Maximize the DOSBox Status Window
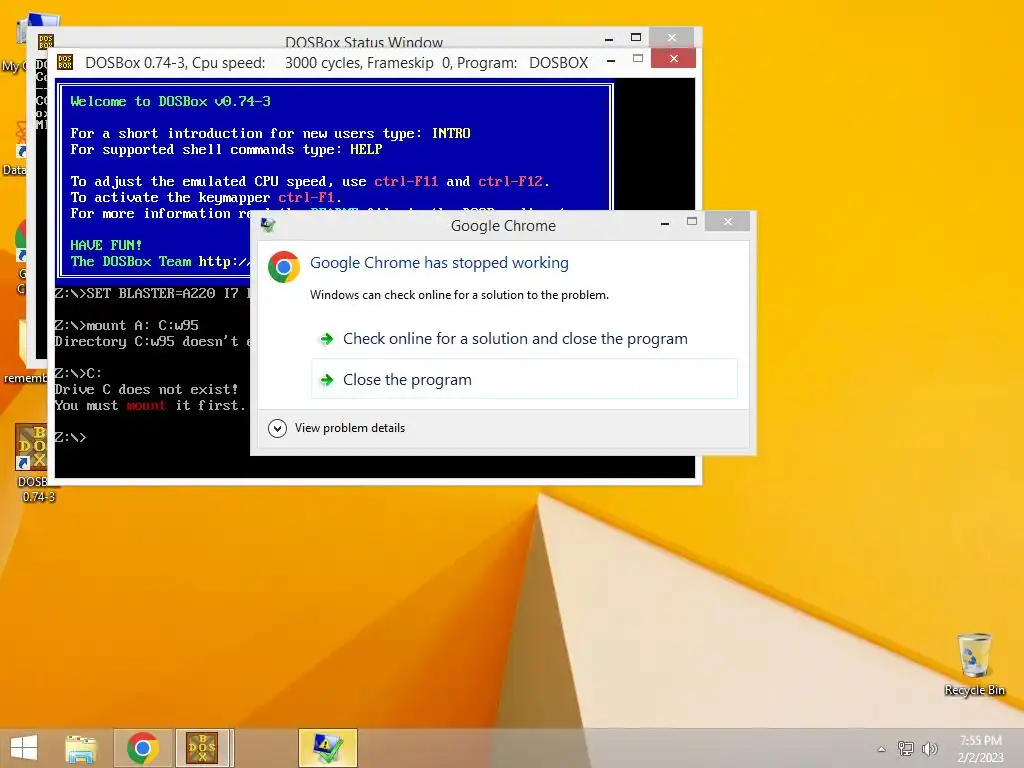 [636, 37]
